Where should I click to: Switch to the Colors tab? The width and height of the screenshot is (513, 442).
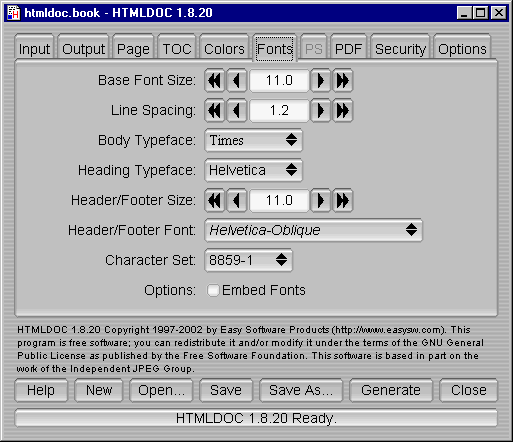(x=224, y=49)
